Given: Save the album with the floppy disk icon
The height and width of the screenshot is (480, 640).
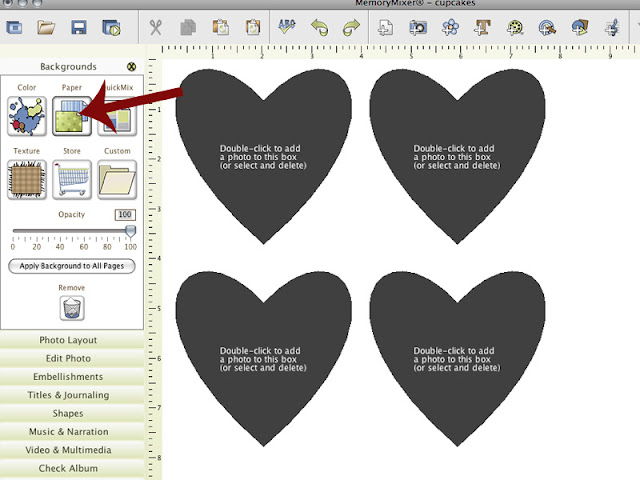Looking at the screenshot, I should (79, 28).
